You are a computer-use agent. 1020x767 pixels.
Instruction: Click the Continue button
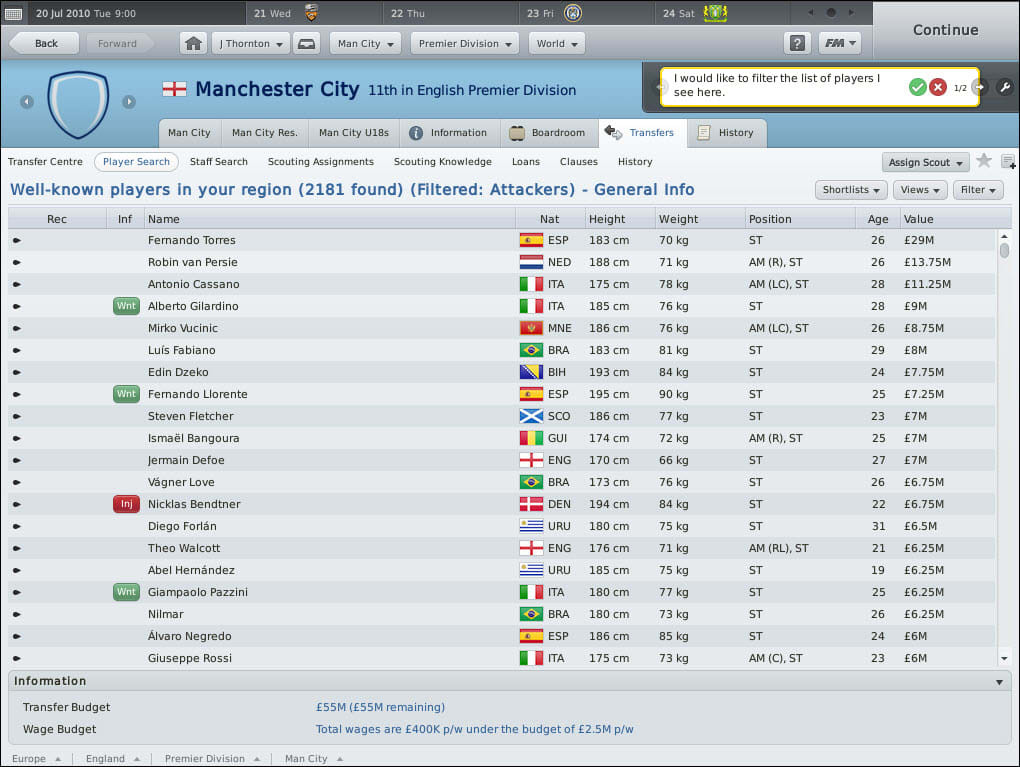coord(945,30)
